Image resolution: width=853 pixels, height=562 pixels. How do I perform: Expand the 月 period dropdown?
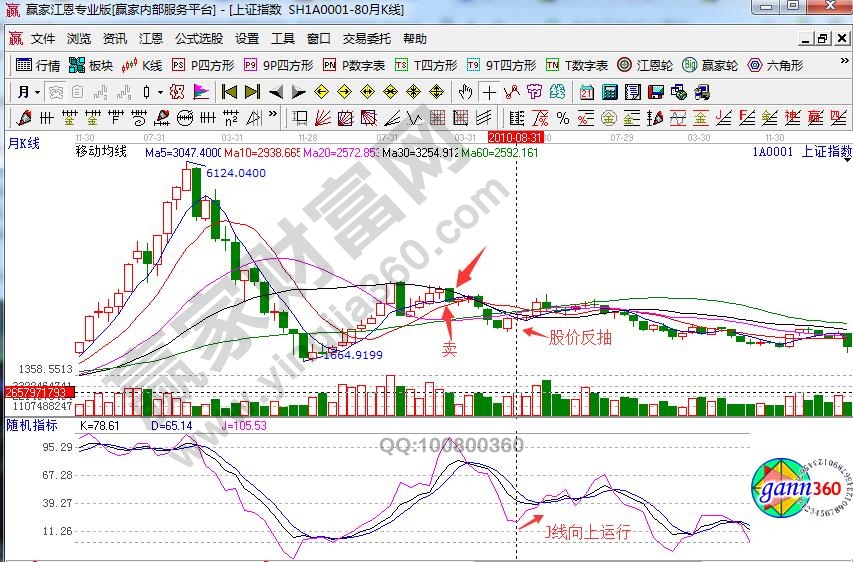pyautogui.click(x=25, y=92)
